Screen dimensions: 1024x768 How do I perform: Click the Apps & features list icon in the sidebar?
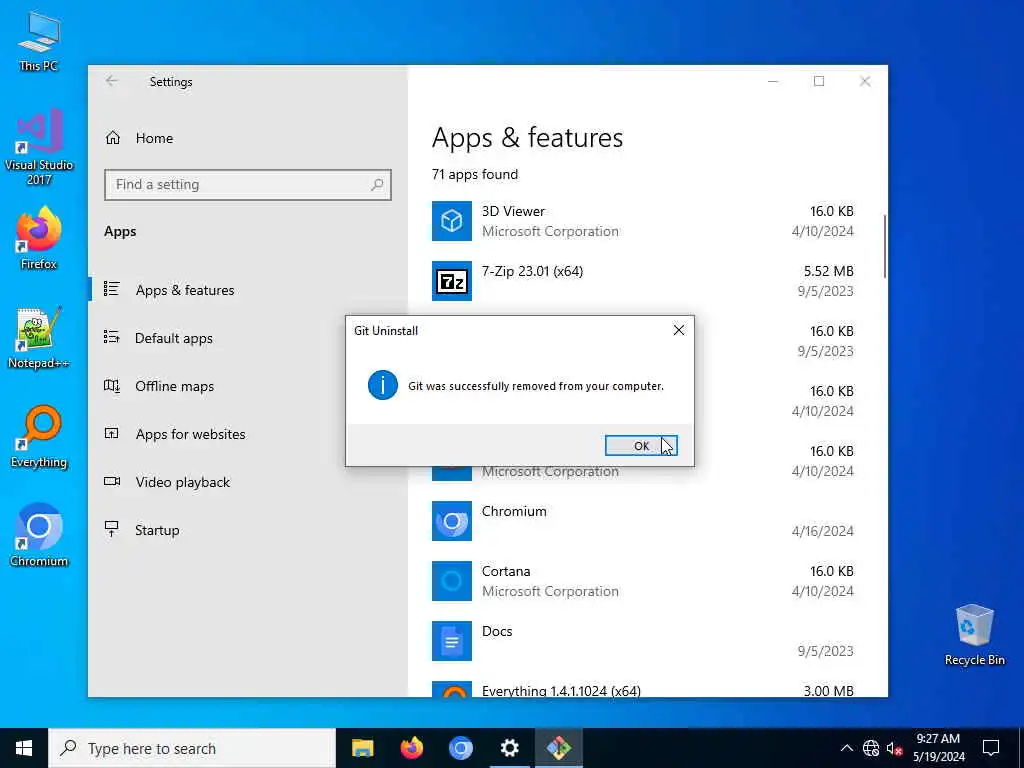tap(112, 289)
